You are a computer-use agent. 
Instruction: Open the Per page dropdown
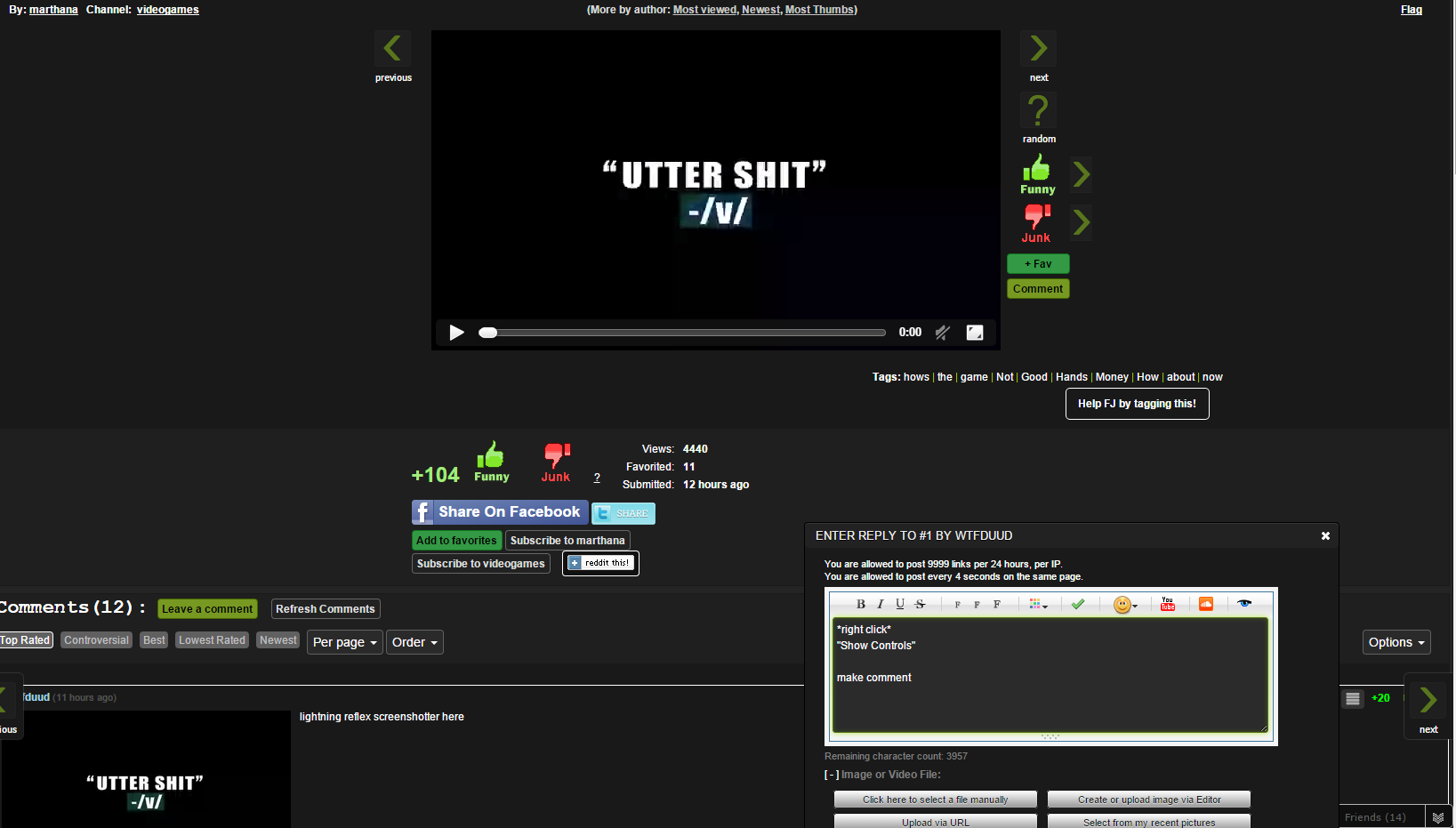[x=345, y=642]
